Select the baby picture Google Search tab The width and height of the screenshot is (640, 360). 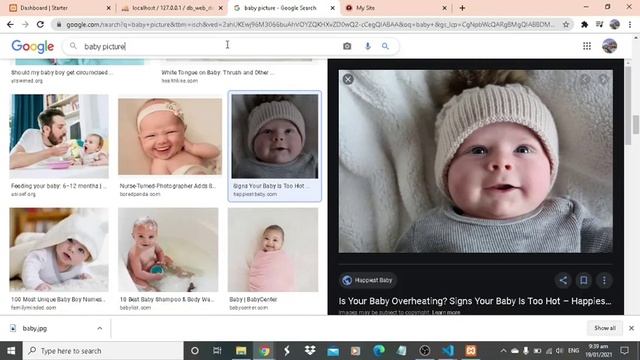(x=283, y=8)
